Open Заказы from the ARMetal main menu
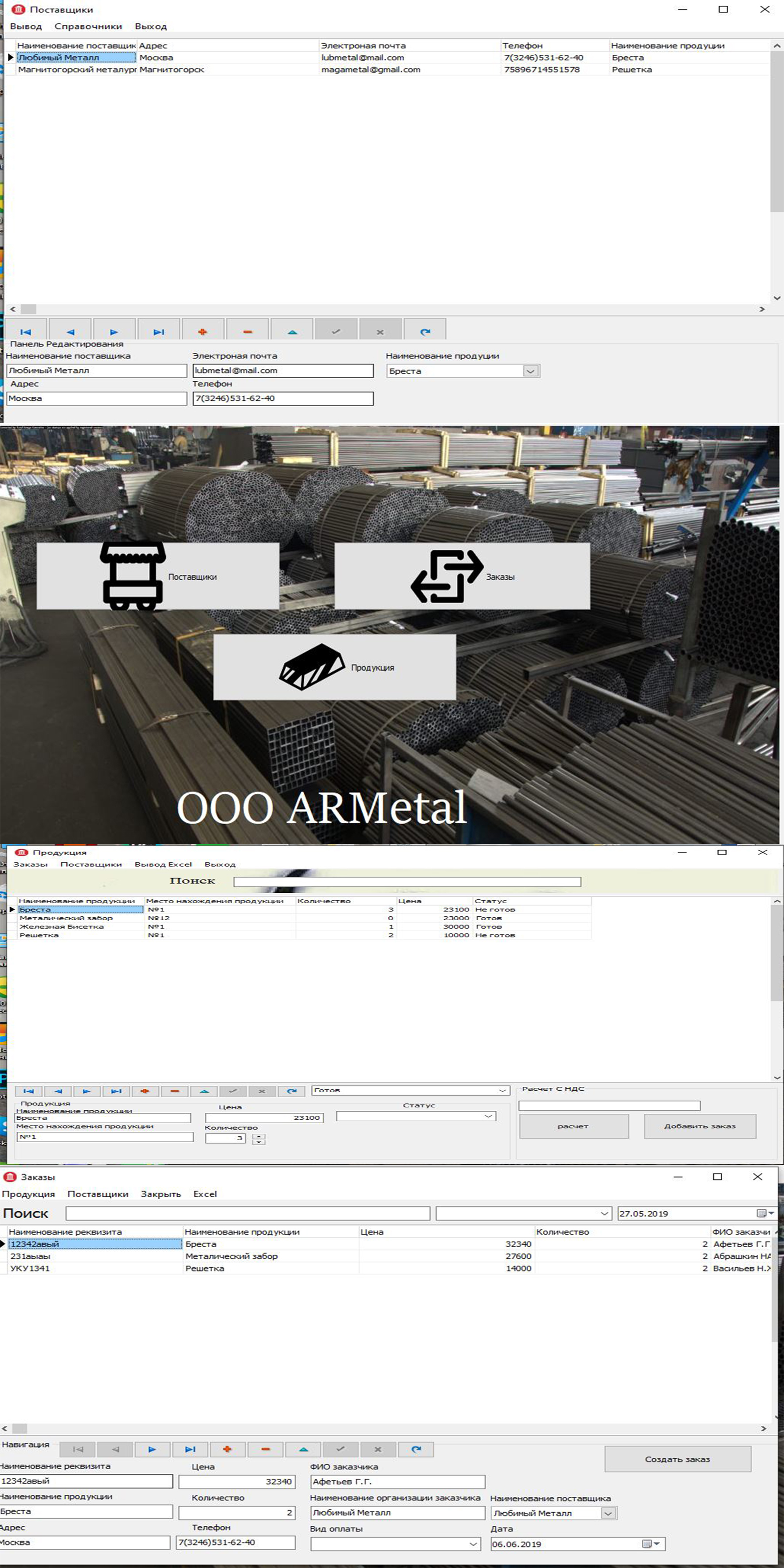Image resolution: width=784 pixels, height=1568 pixels. (x=462, y=576)
